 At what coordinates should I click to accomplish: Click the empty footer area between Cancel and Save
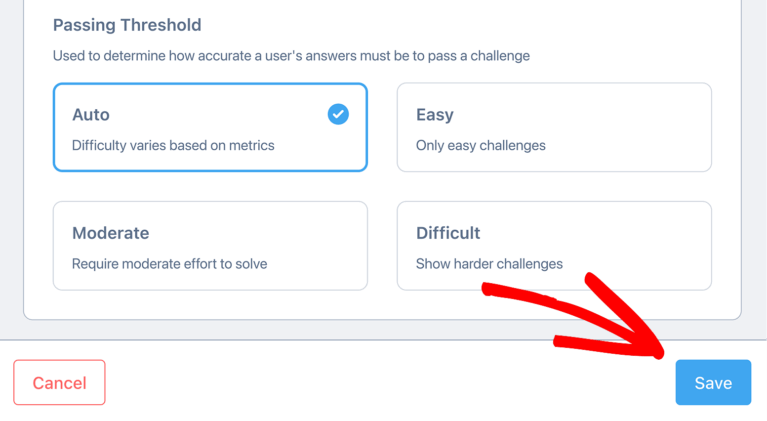click(x=390, y=382)
